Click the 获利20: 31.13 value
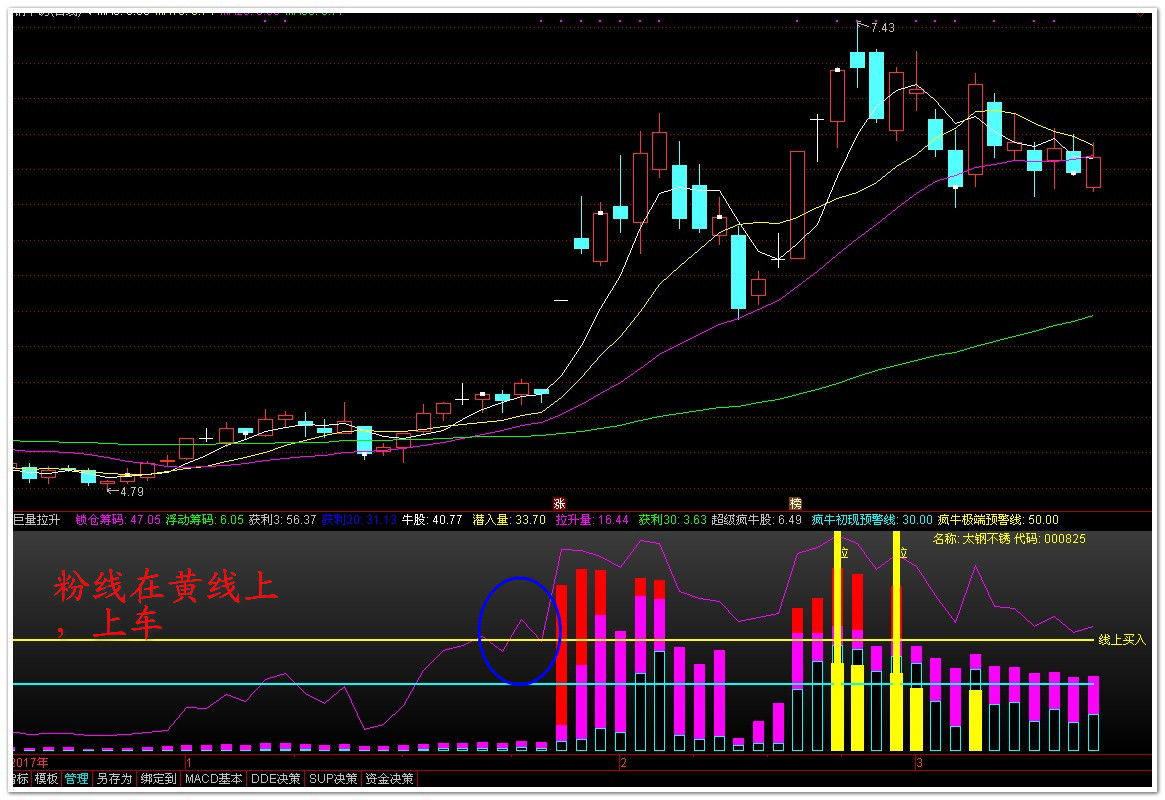Image resolution: width=1165 pixels, height=800 pixels. pos(360,520)
